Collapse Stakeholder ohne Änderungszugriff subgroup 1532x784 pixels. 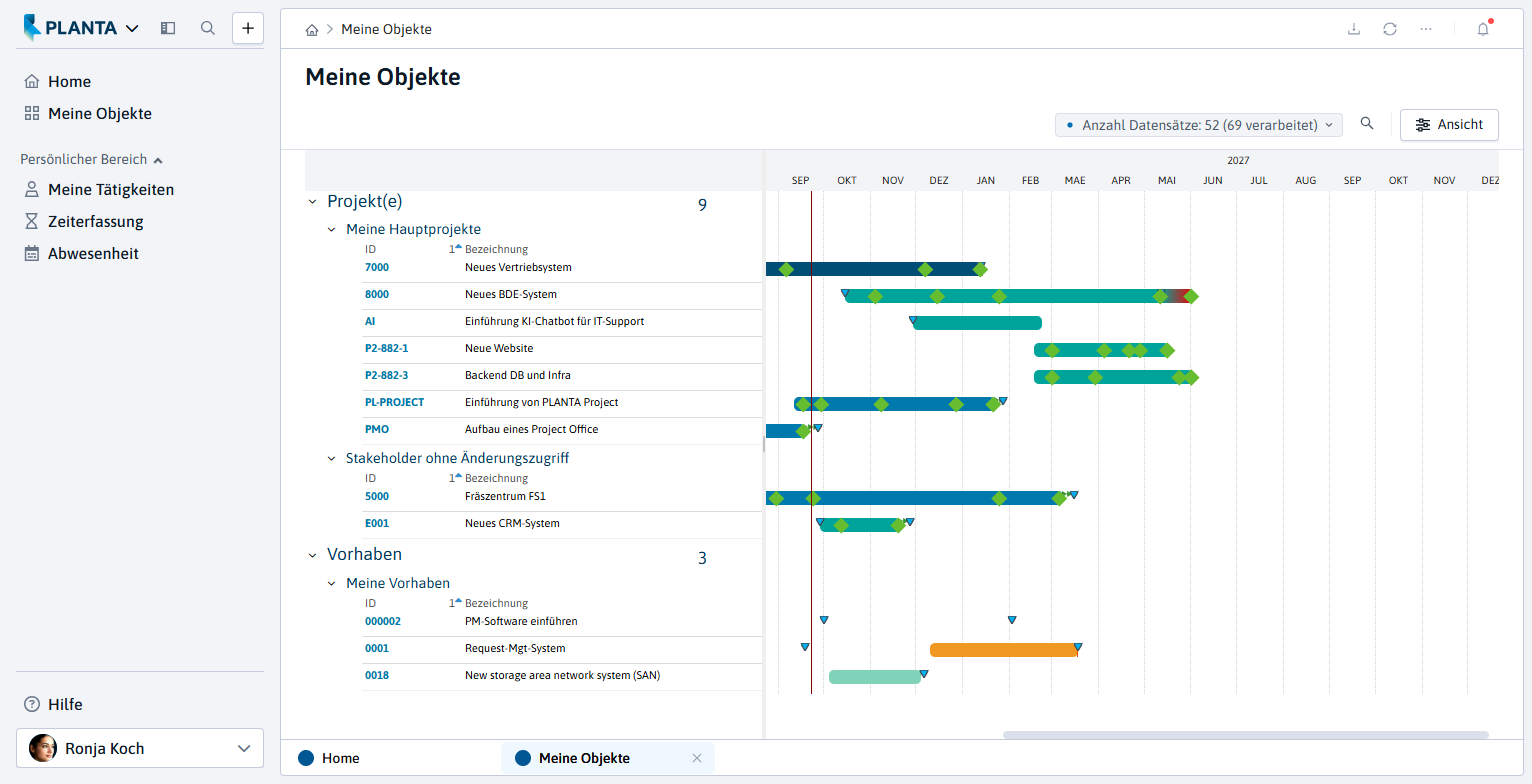pyautogui.click(x=332, y=459)
